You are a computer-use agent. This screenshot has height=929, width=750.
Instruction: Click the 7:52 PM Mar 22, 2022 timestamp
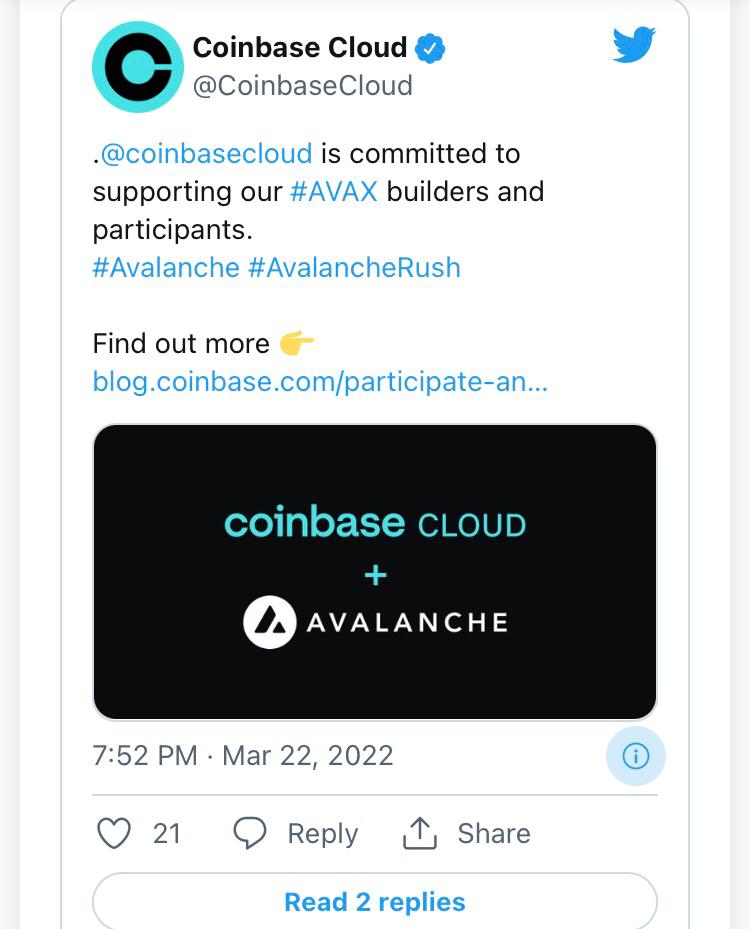[x=243, y=755]
